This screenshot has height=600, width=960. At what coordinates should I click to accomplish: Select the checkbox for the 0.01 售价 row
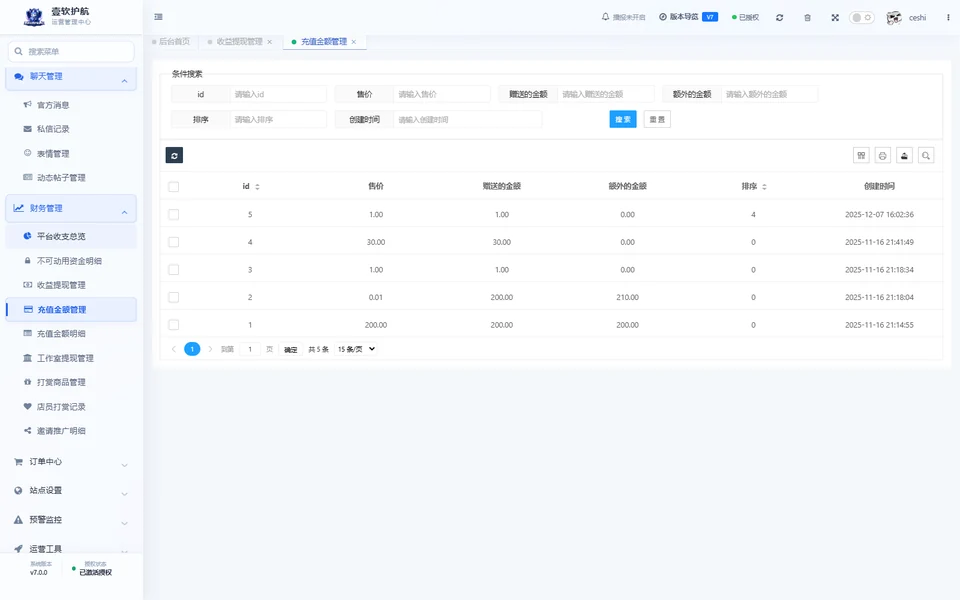pyautogui.click(x=174, y=298)
